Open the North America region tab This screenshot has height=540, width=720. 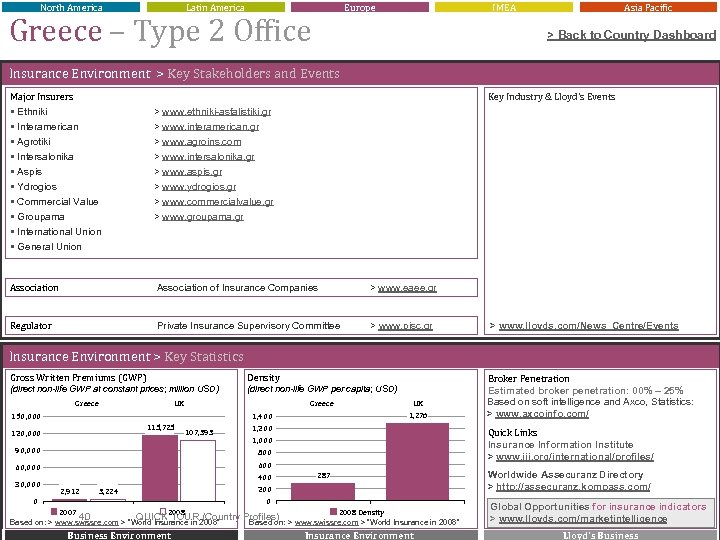[71, 7]
